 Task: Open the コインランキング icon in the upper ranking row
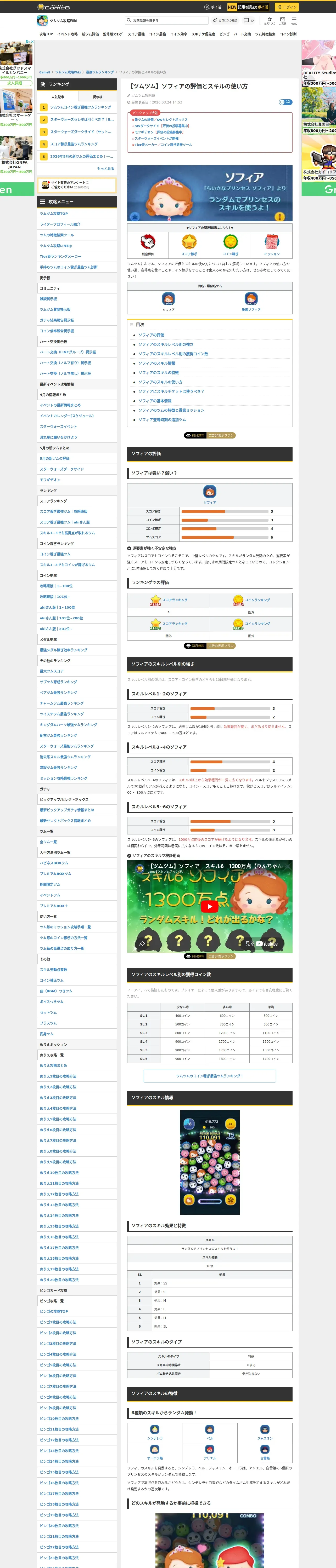tap(238, 600)
